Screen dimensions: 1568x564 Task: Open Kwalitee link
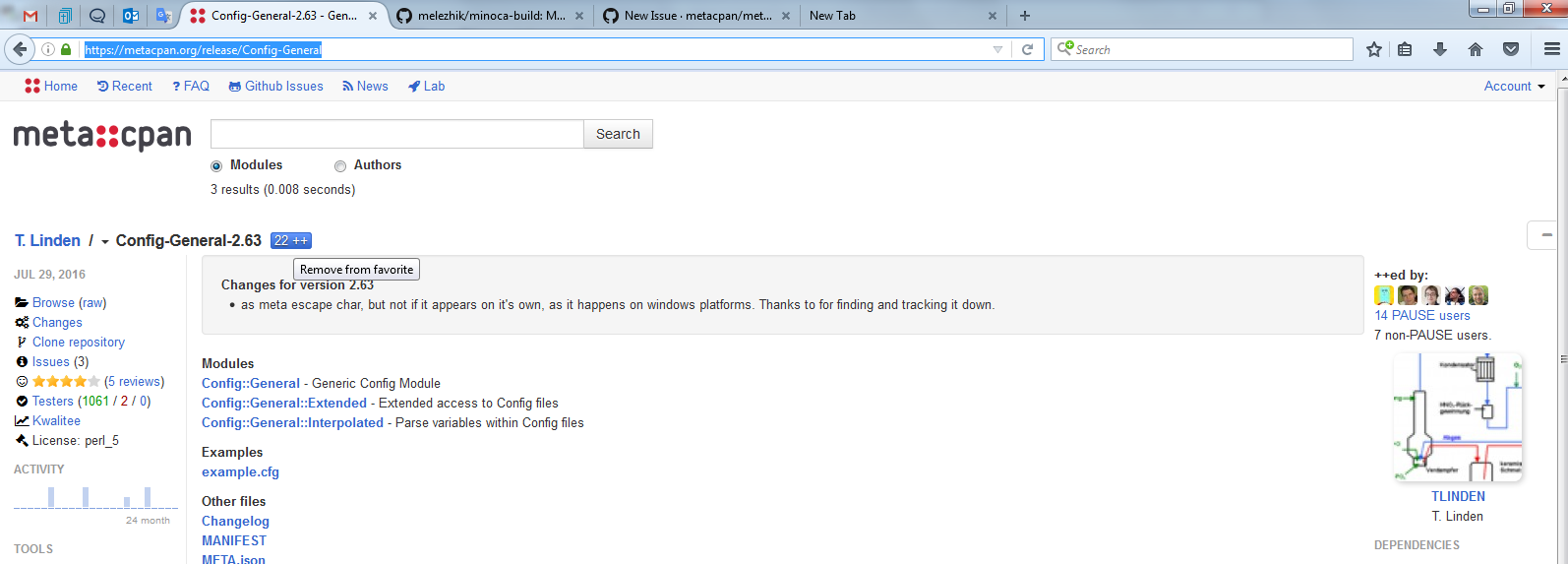[56, 421]
